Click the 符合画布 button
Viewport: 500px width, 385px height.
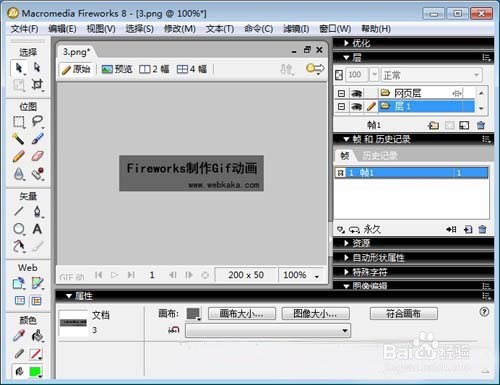coord(403,313)
